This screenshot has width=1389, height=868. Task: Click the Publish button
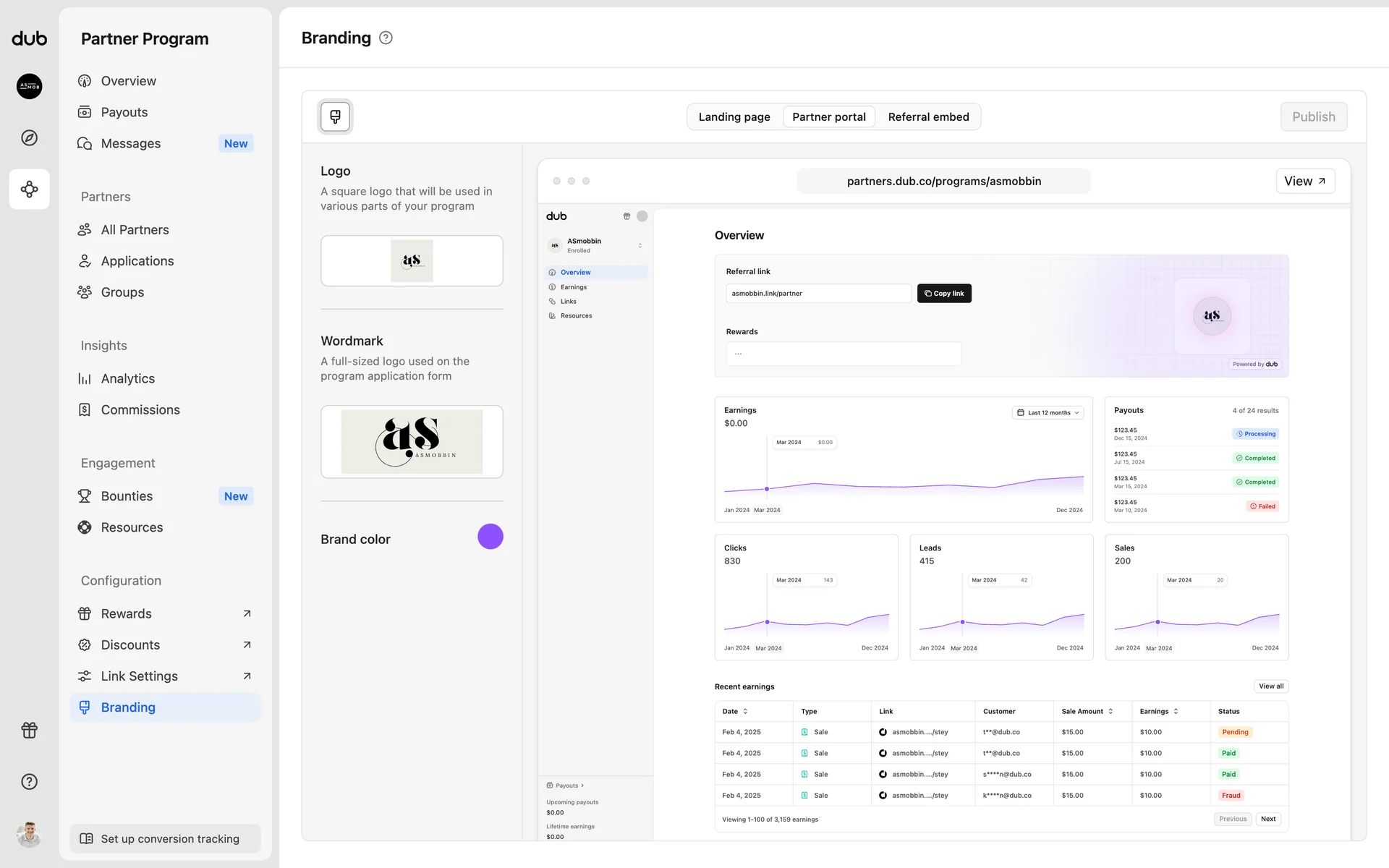click(x=1313, y=116)
